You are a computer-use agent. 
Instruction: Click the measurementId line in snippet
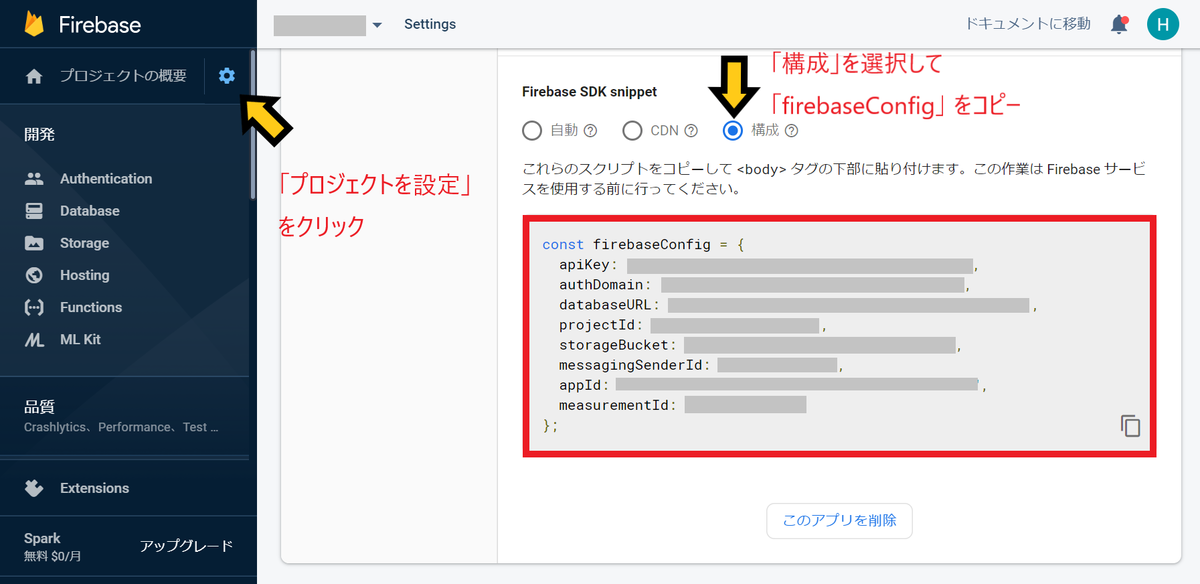point(683,405)
